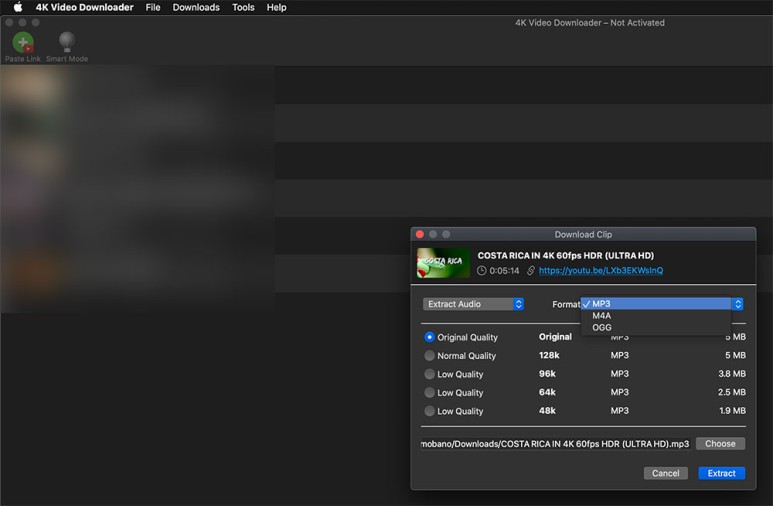The height and width of the screenshot is (506, 773).
Task: Choose MP3 in the Format list
Action: click(656, 304)
